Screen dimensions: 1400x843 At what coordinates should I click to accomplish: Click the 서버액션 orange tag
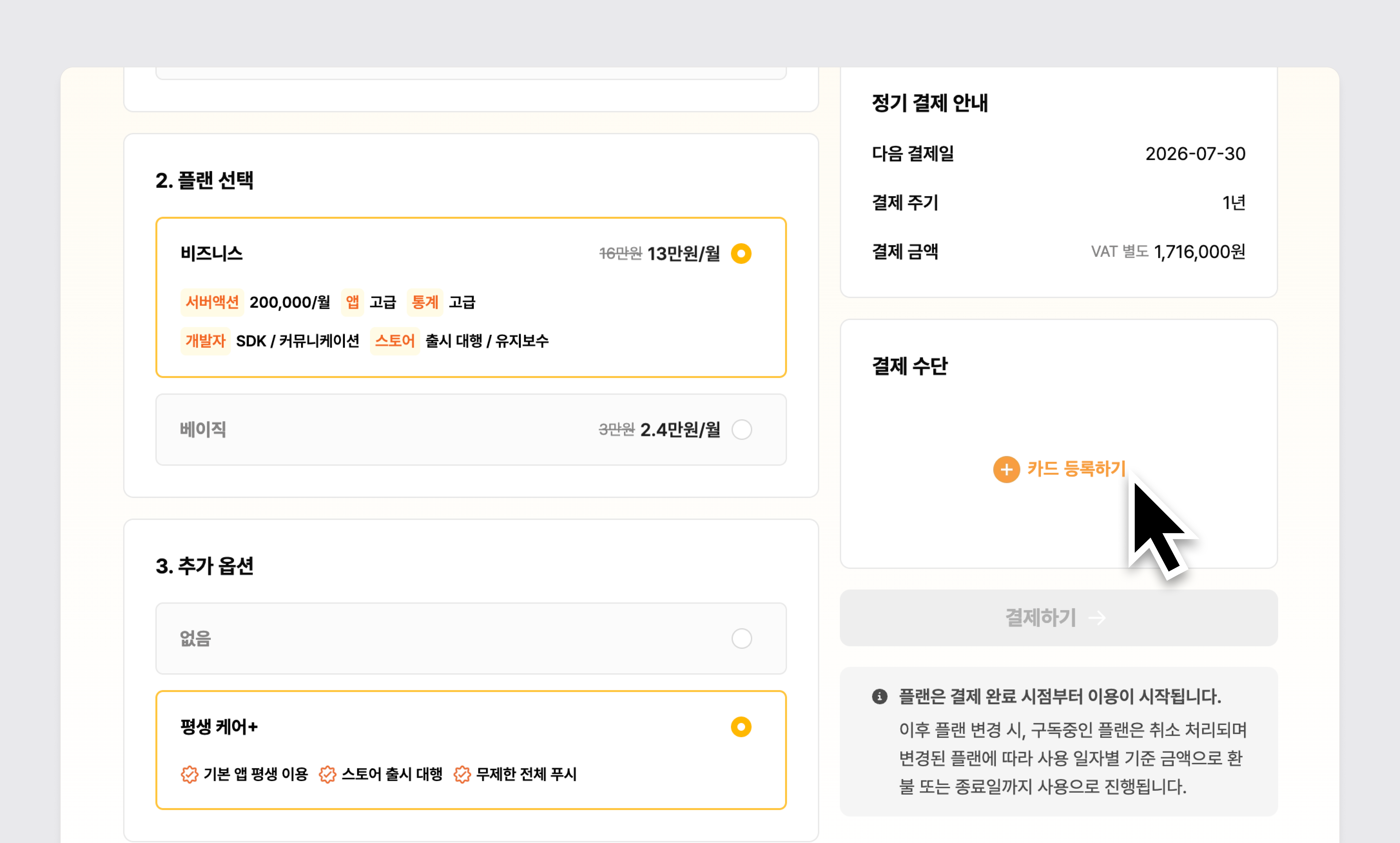pyautogui.click(x=212, y=302)
